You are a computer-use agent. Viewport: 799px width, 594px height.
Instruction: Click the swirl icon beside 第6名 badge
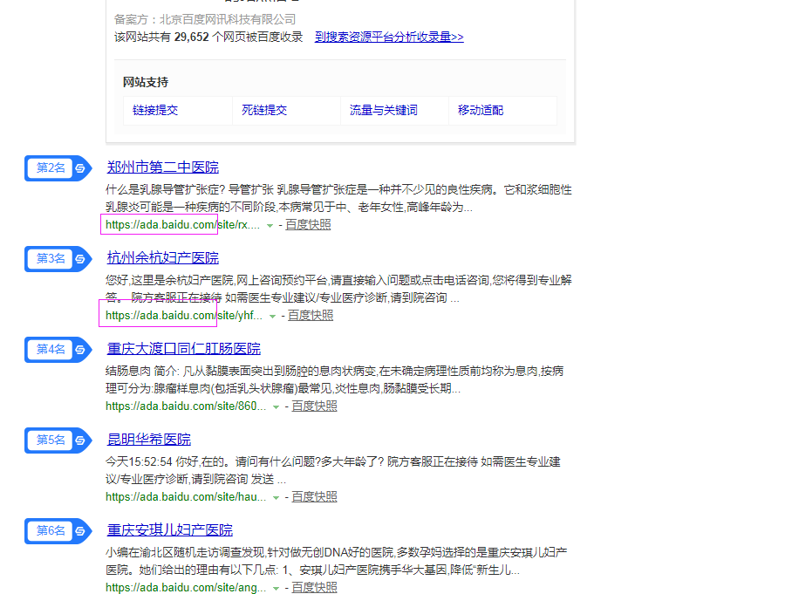[81, 531]
